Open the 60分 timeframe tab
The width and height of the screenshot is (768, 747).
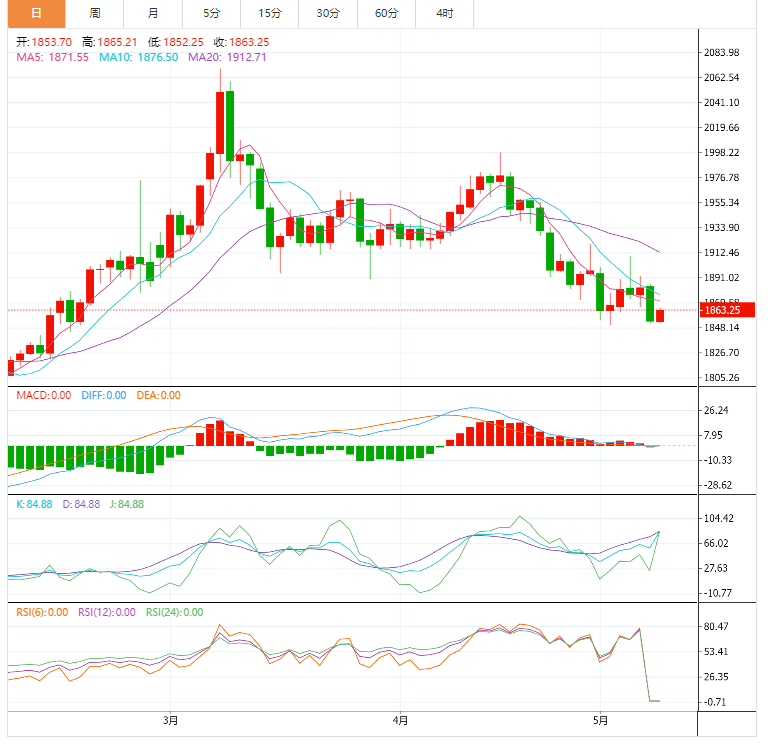pyautogui.click(x=386, y=14)
